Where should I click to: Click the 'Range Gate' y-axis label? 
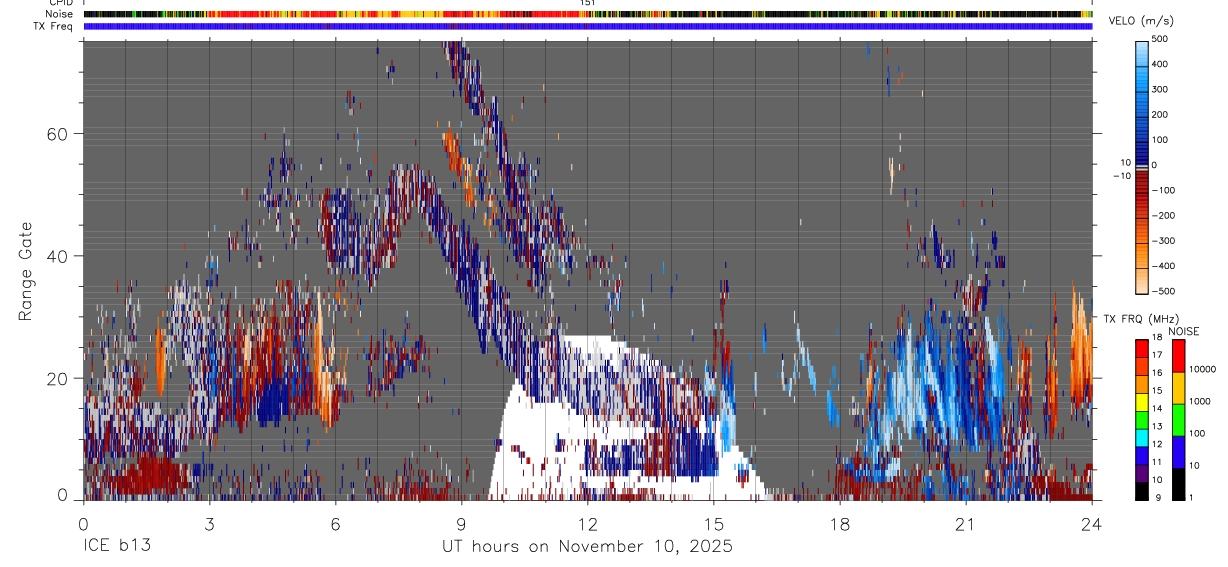coord(26,271)
